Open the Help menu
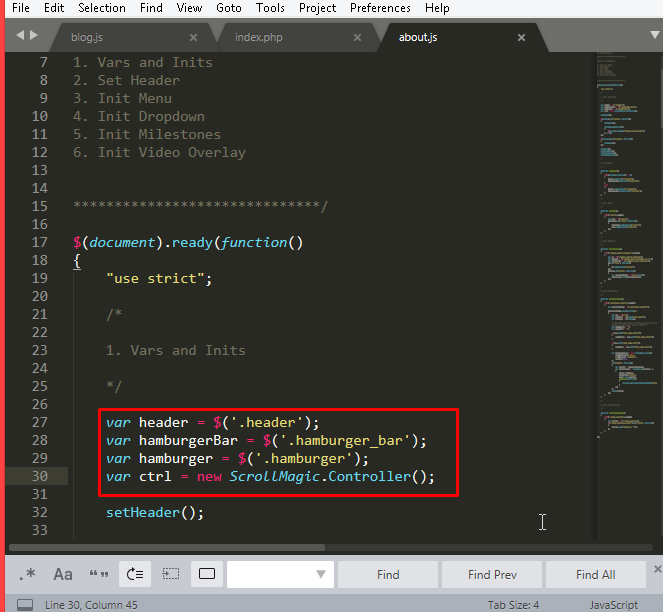This screenshot has width=663, height=612. point(437,8)
